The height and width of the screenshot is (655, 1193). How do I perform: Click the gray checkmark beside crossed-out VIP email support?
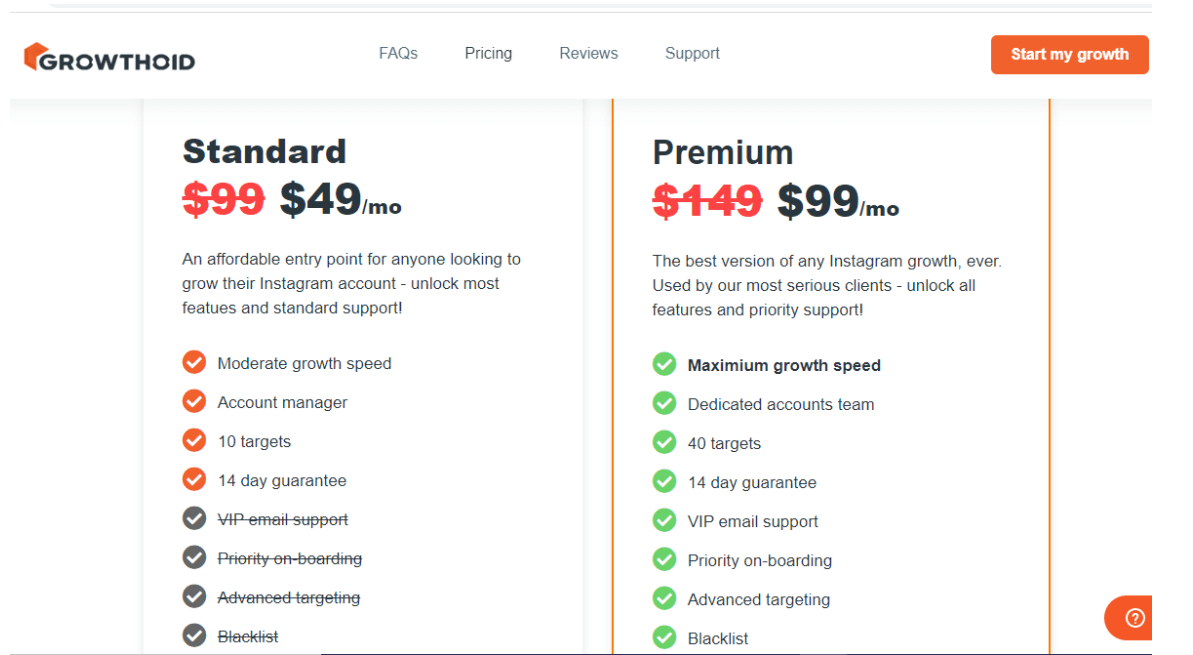pos(194,518)
